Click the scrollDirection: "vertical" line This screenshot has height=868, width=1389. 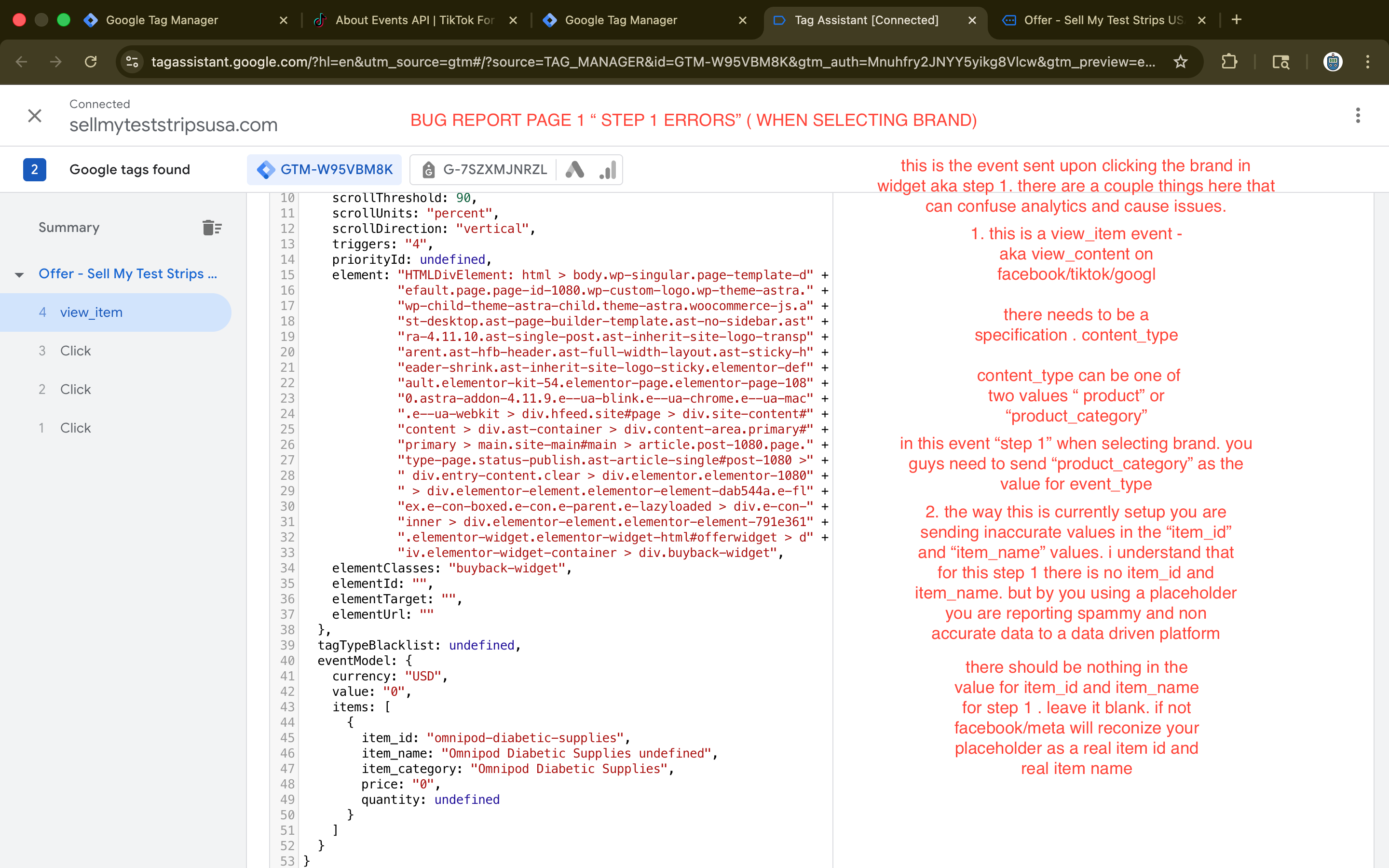point(434,229)
